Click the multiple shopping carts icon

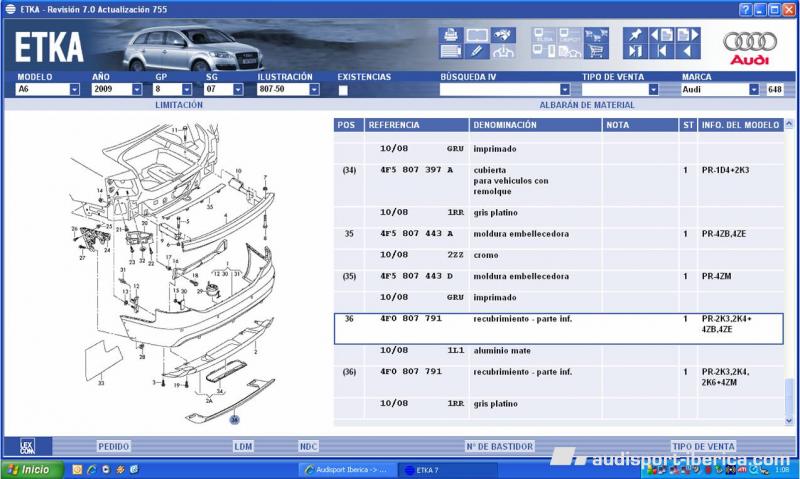coord(596,35)
